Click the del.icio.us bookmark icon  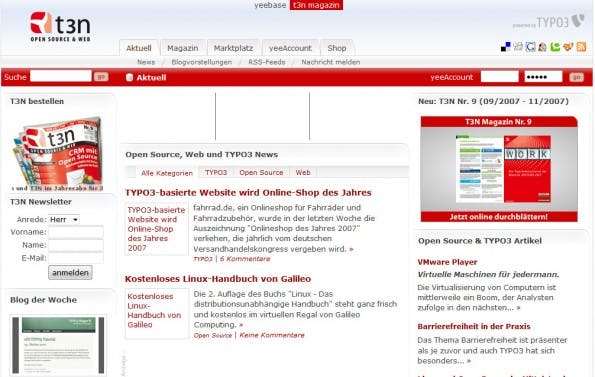coord(505,47)
